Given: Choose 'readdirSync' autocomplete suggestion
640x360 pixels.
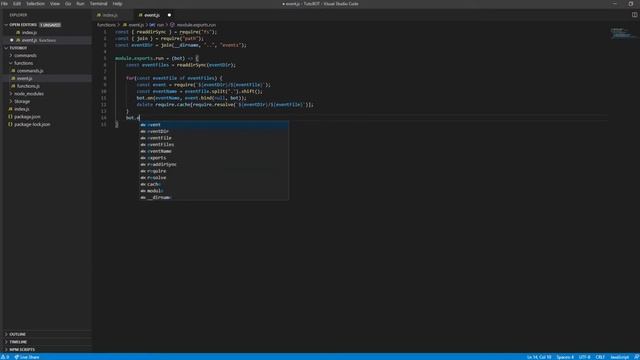Looking at the screenshot, I should pyautogui.click(x=214, y=164).
